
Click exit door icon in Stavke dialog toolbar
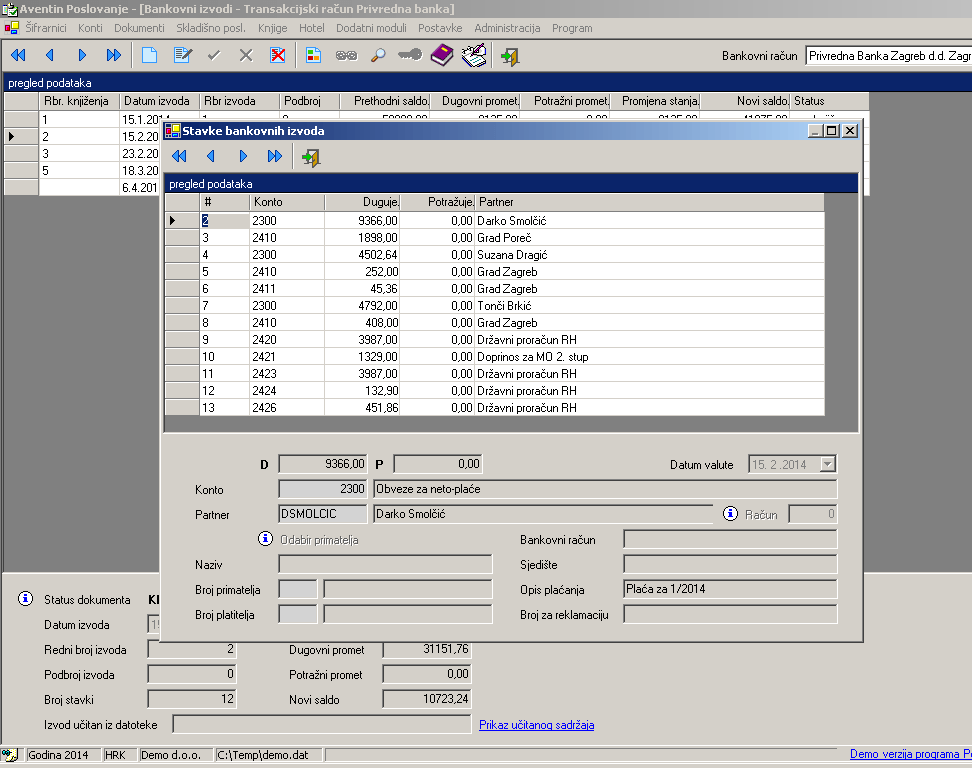click(311, 156)
